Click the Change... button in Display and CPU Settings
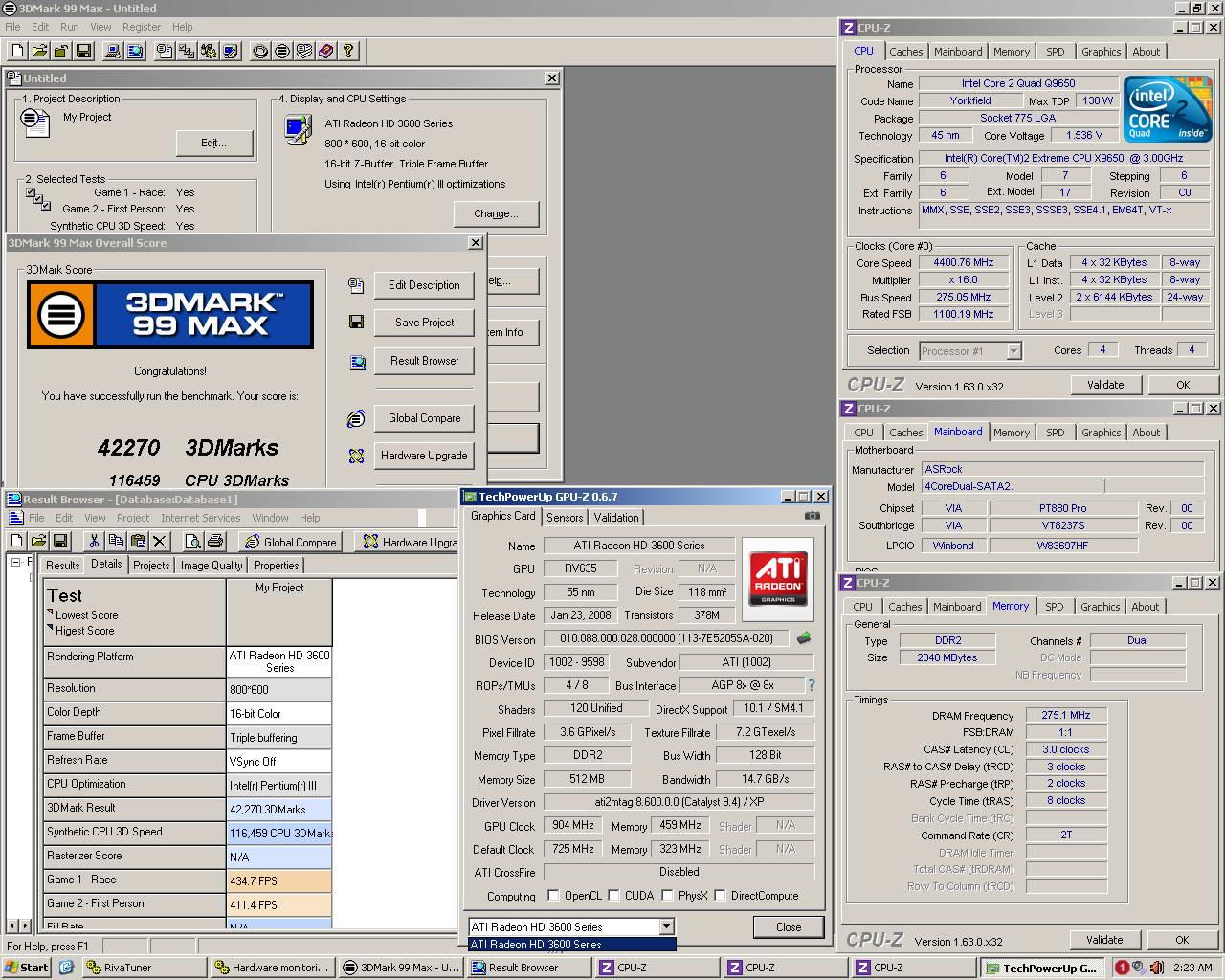 (496, 213)
